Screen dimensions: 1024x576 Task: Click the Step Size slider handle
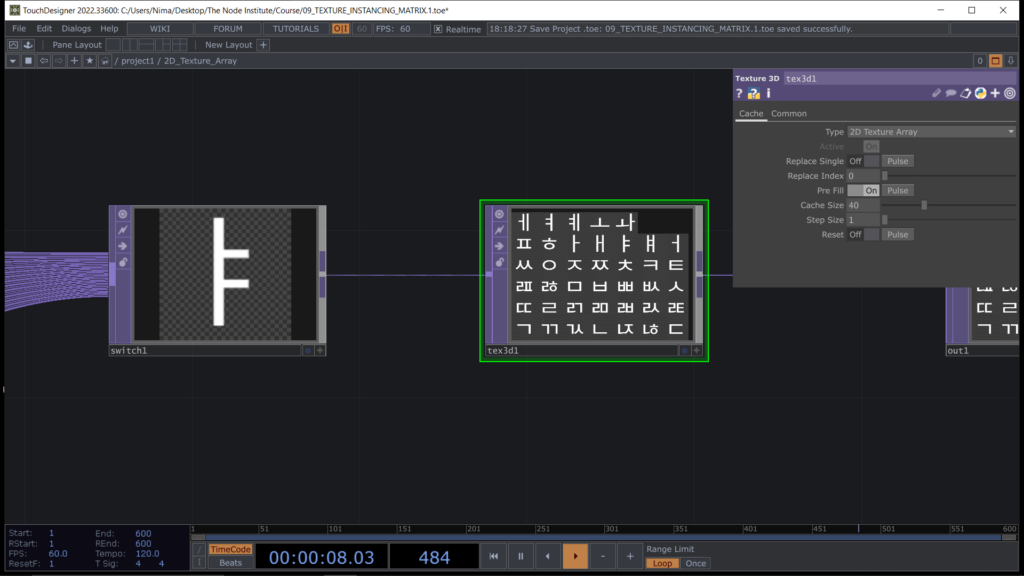885,220
